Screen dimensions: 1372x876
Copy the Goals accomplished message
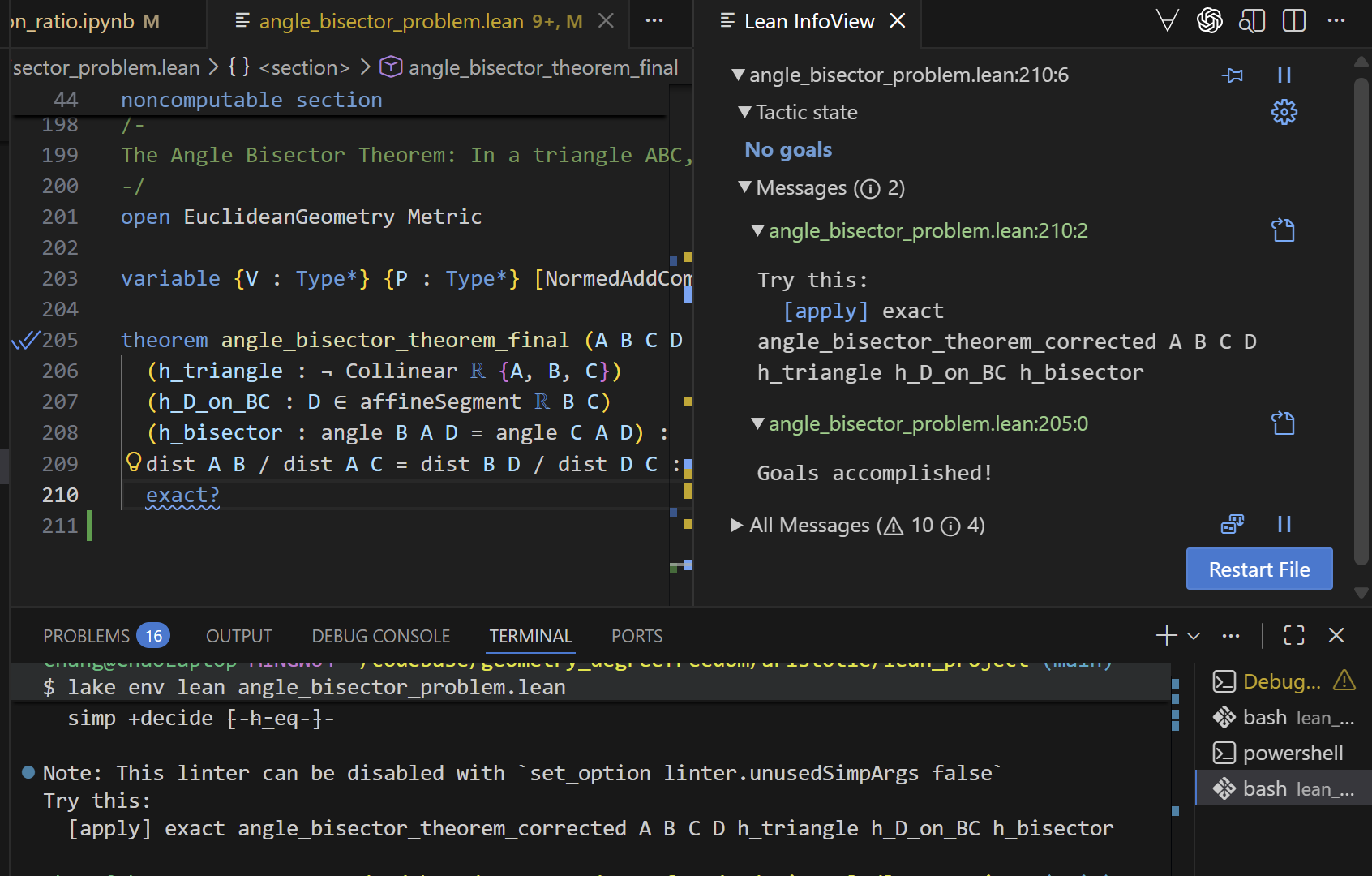[x=1282, y=423]
